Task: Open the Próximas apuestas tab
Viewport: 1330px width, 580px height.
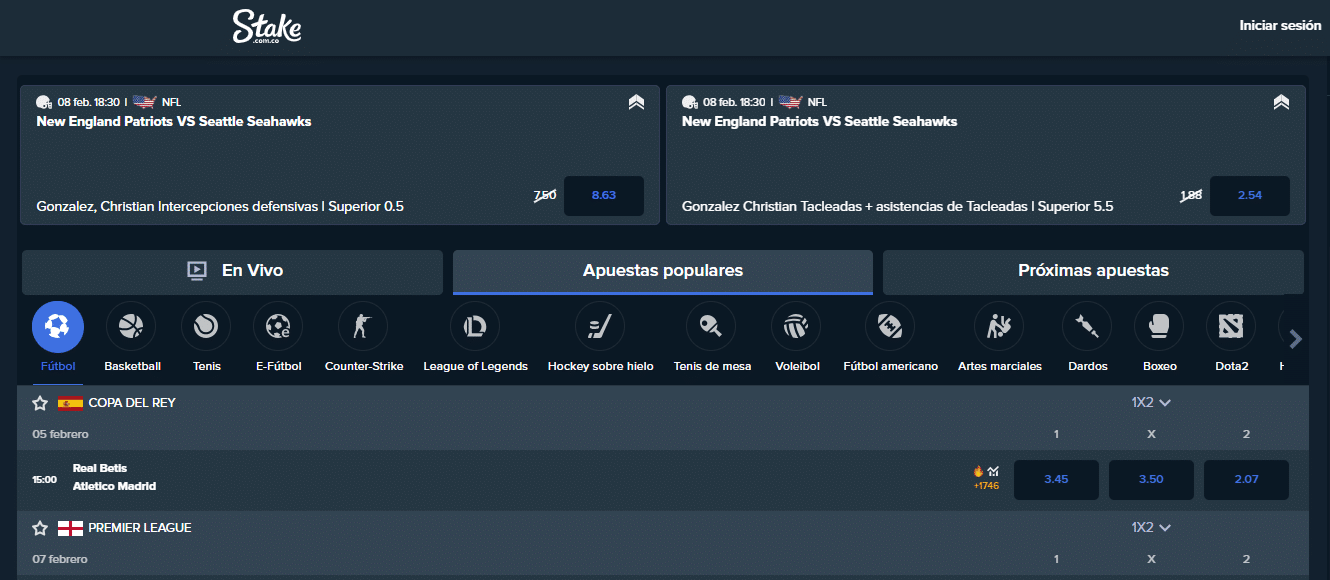Action: click(1093, 270)
